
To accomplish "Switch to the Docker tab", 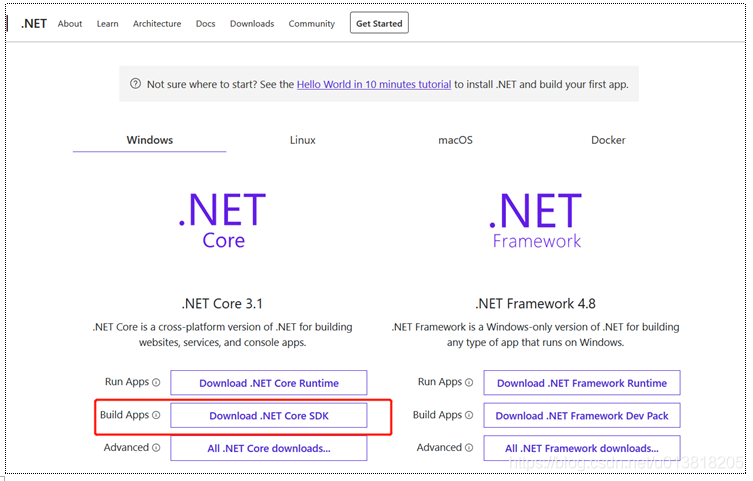I will point(608,140).
